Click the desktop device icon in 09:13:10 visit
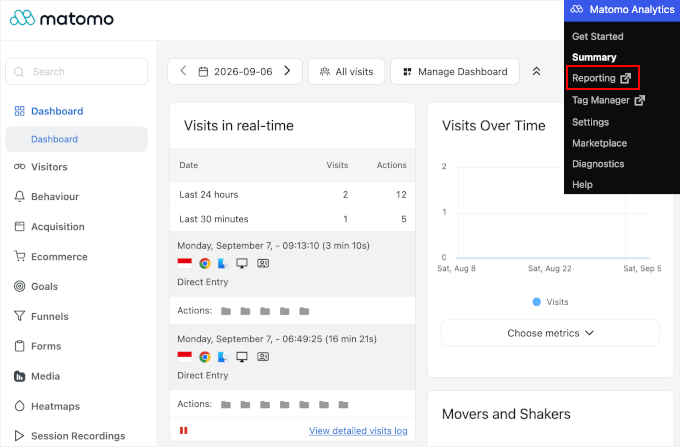 242,263
